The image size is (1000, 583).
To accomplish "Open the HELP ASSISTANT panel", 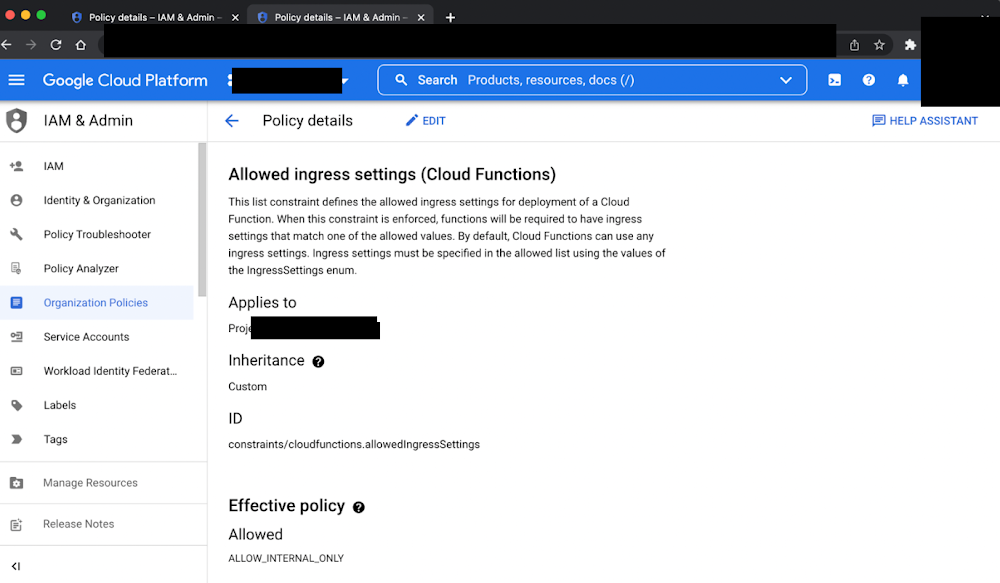I will 925,121.
